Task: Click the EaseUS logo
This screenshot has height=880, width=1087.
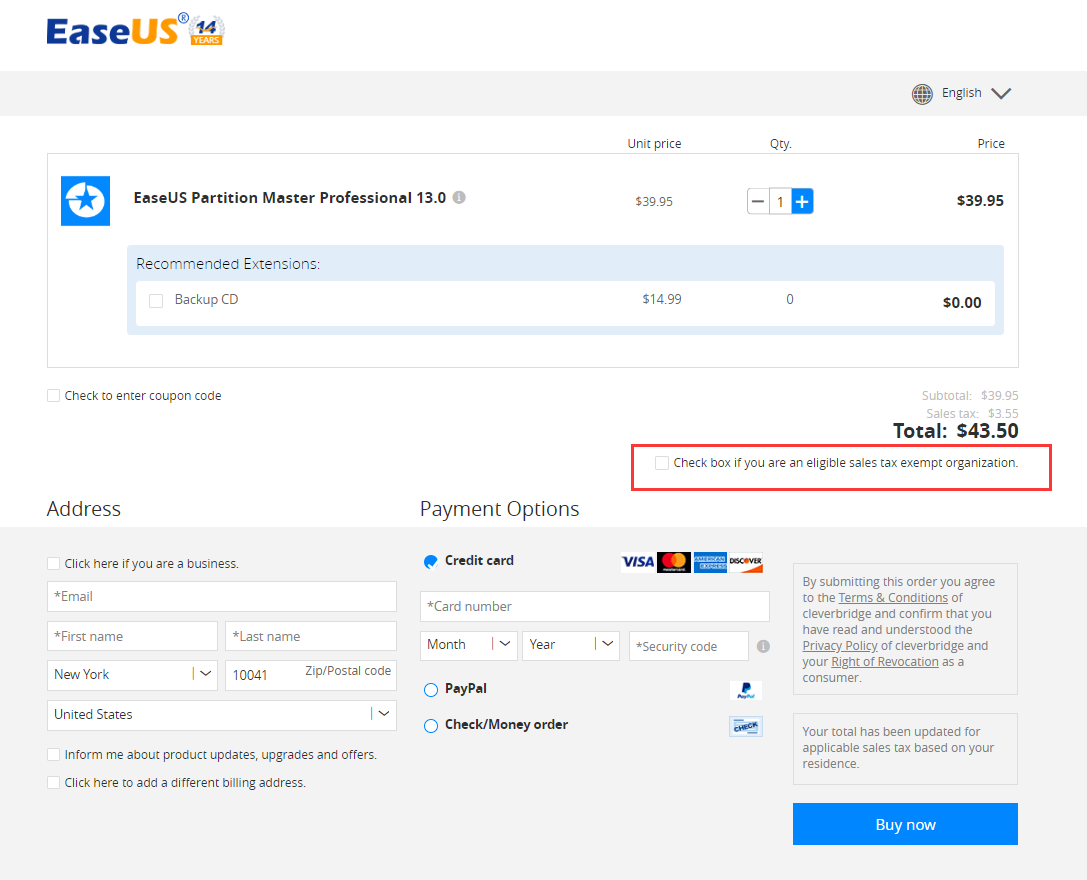Action: tap(135, 31)
